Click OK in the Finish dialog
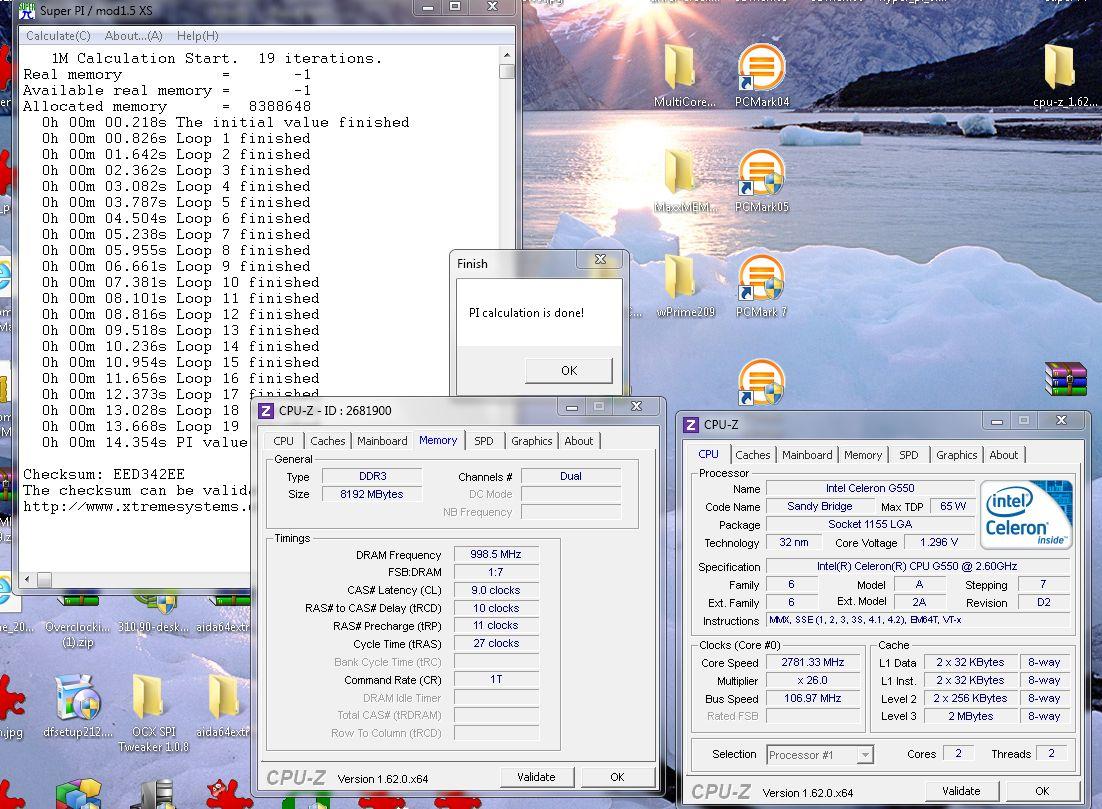Viewport: 1102px width, 809px height. click(569, 370)
